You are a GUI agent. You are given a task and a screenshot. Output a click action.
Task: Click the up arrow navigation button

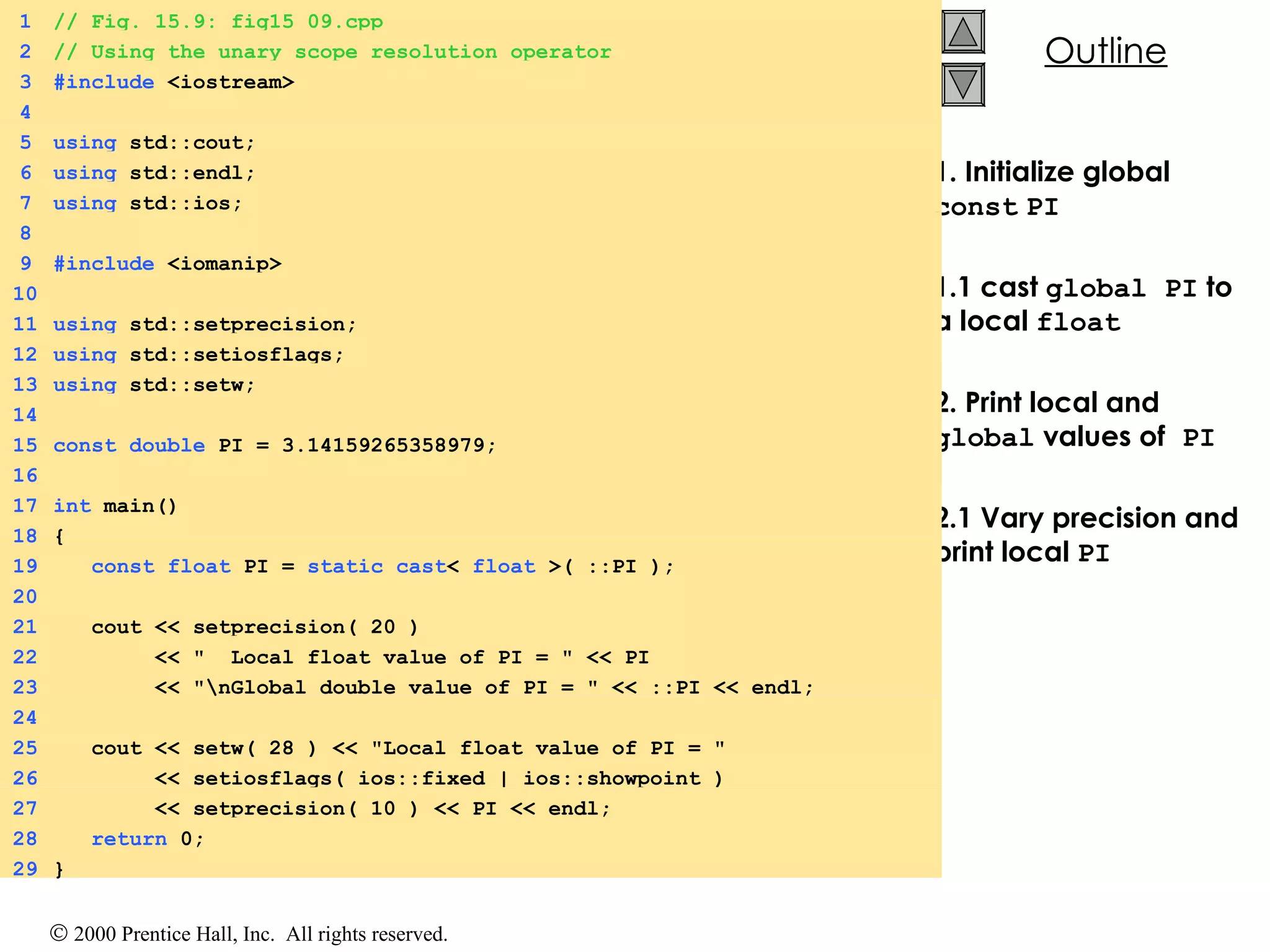tap(963, 32)
